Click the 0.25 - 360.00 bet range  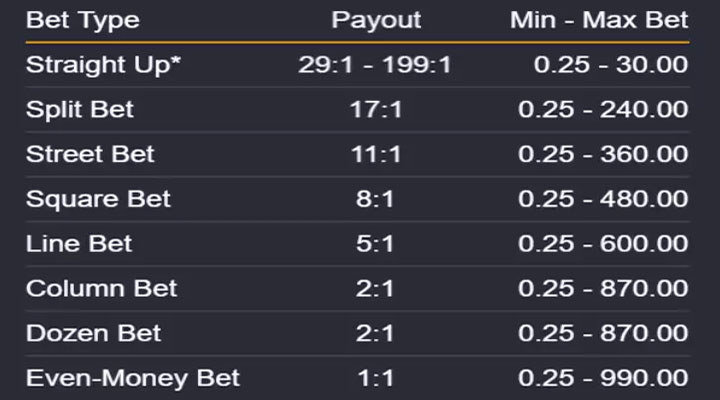coord(603,155)
